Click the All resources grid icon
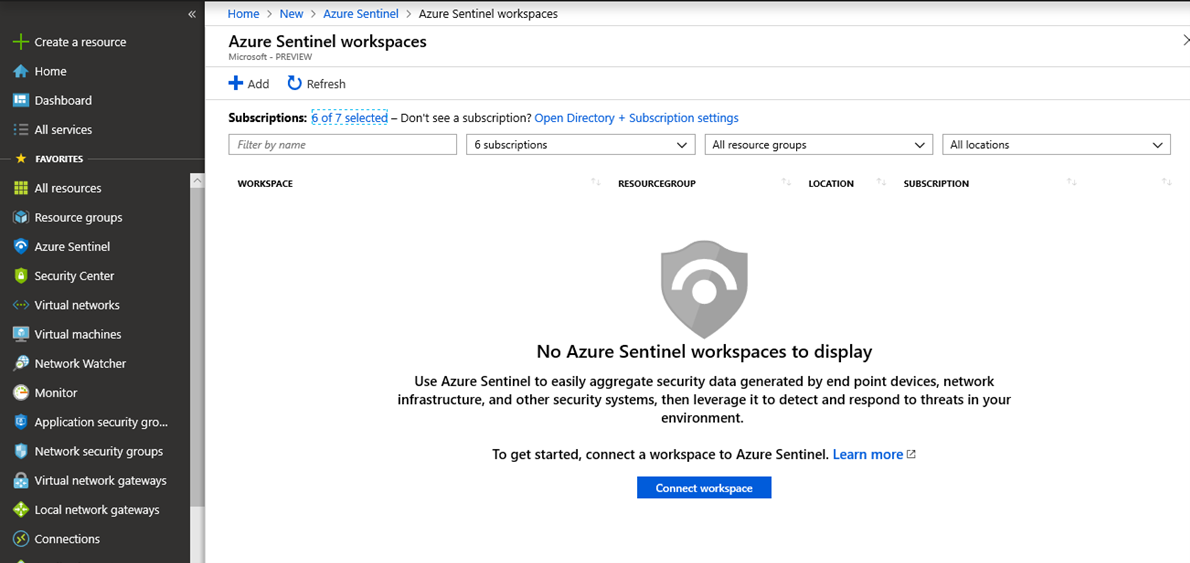 (21, 188)
